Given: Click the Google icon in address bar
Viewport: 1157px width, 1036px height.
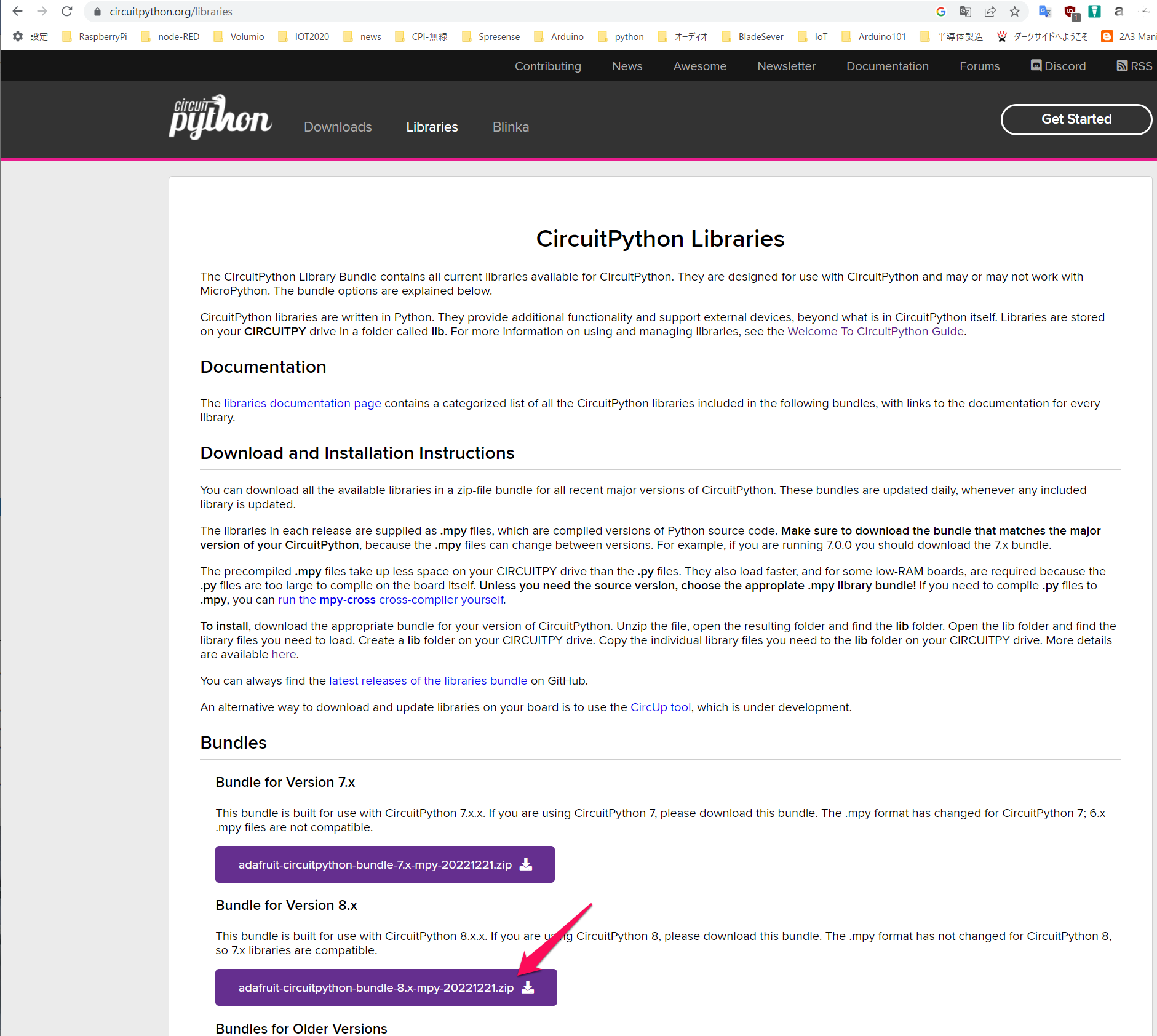Looking at the screenshot, I should (940, 12).
